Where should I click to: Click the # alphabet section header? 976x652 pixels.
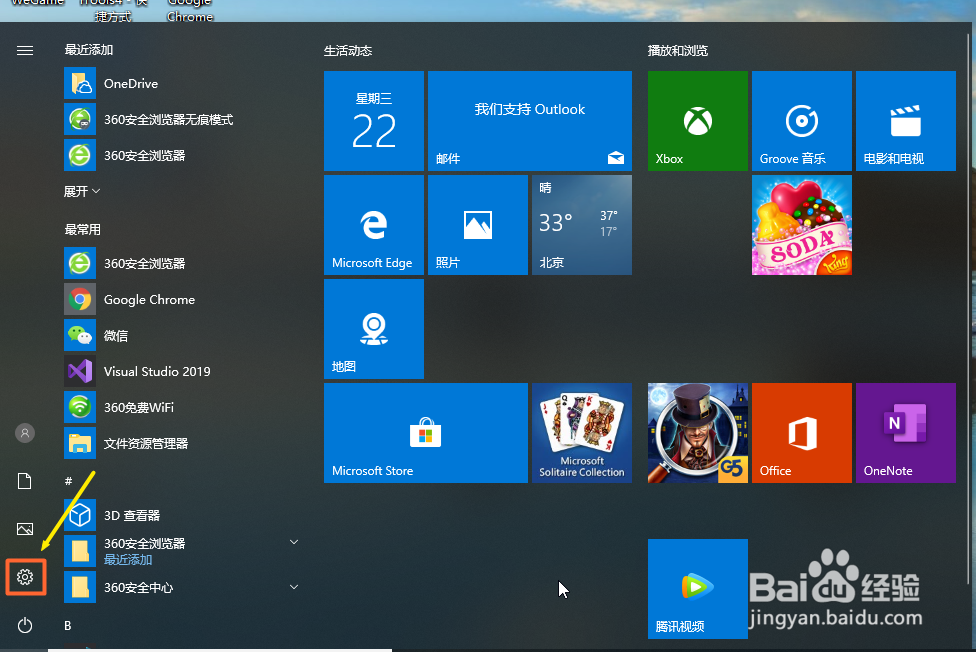point(68,481)
